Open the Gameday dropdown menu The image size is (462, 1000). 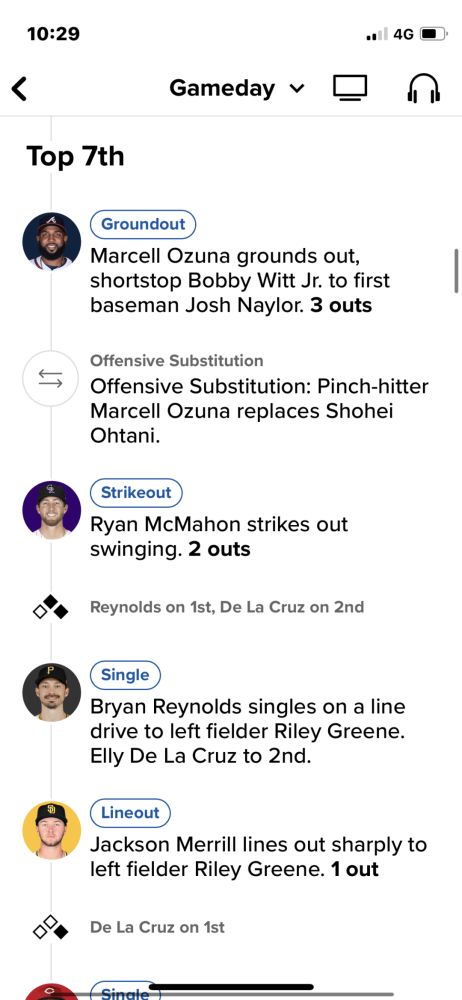coord(237,88)
